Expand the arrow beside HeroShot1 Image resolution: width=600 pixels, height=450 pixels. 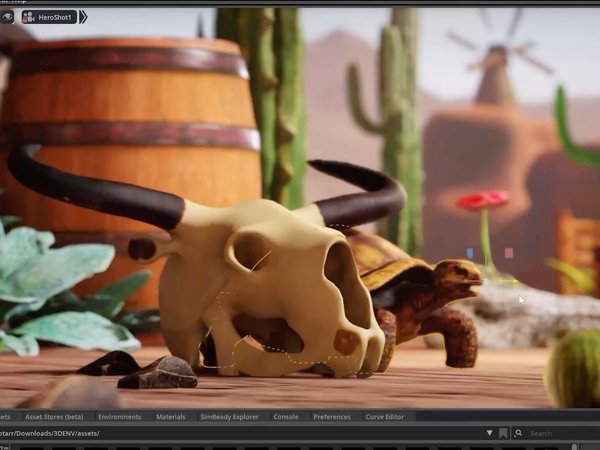[83, 17]
